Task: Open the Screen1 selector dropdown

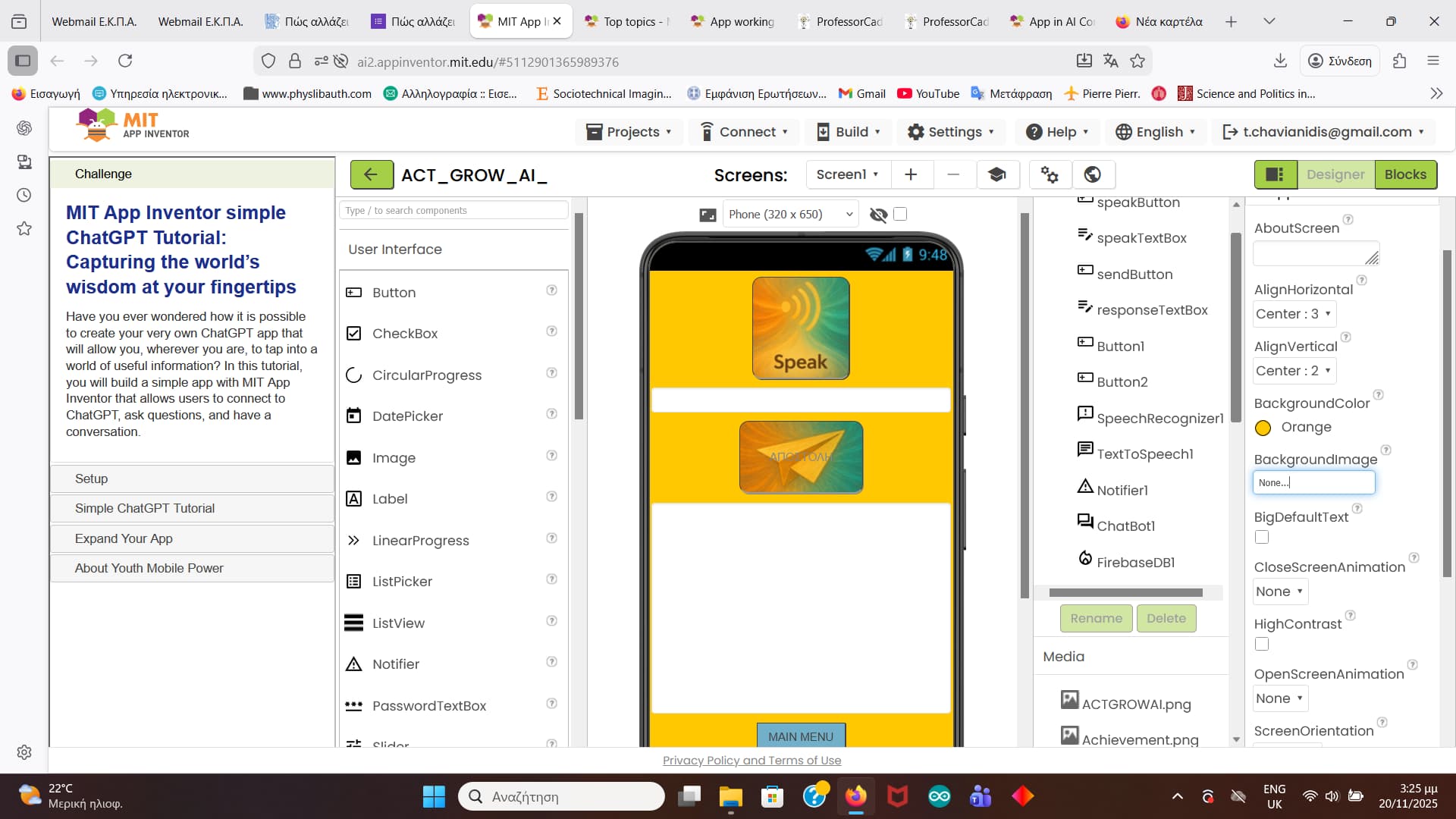Action: 847,174
